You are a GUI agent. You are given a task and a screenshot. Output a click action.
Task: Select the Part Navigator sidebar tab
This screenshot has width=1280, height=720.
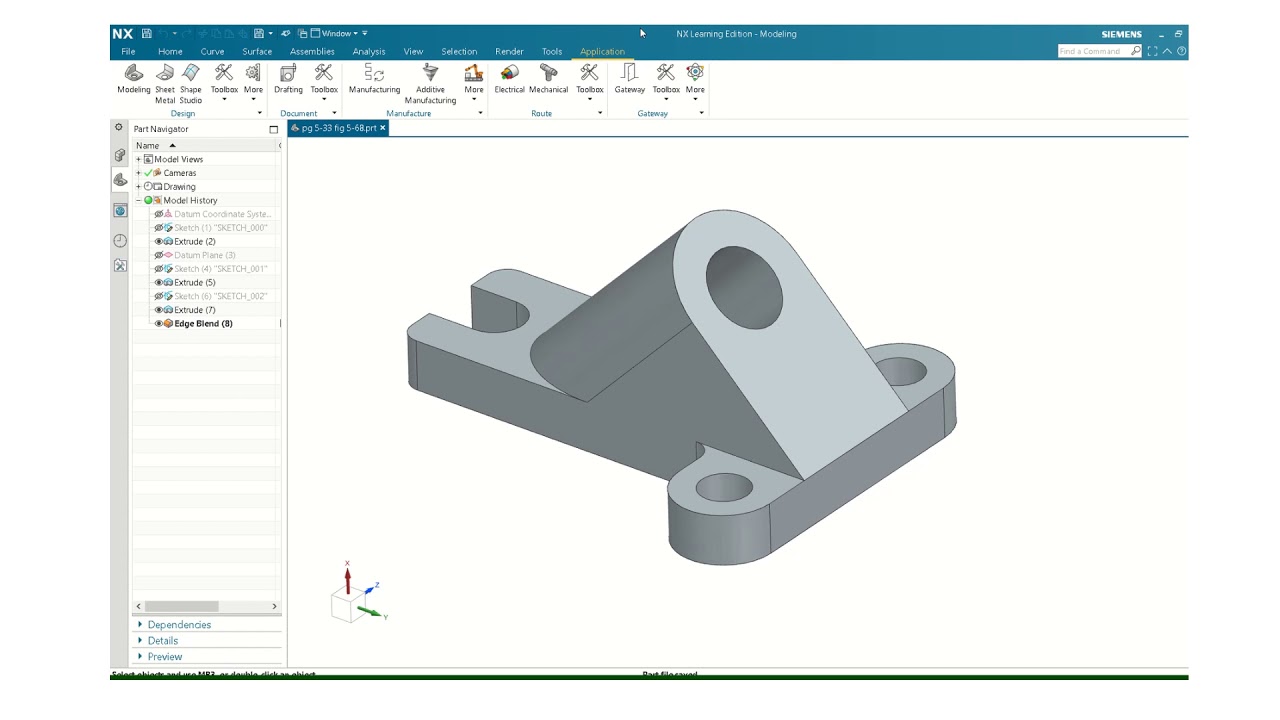(120, 180)
